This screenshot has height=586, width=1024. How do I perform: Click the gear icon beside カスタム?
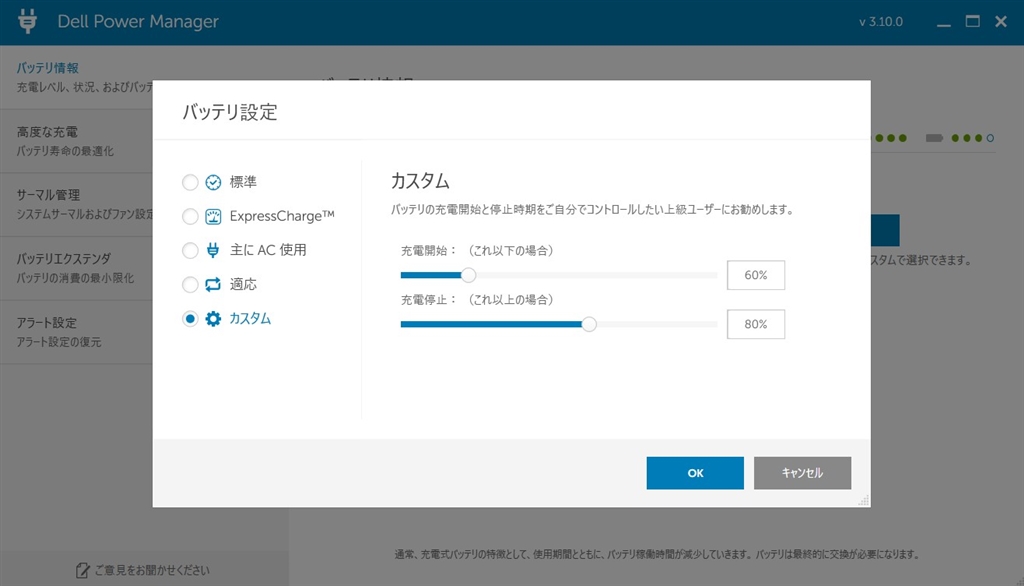point(213,319)
